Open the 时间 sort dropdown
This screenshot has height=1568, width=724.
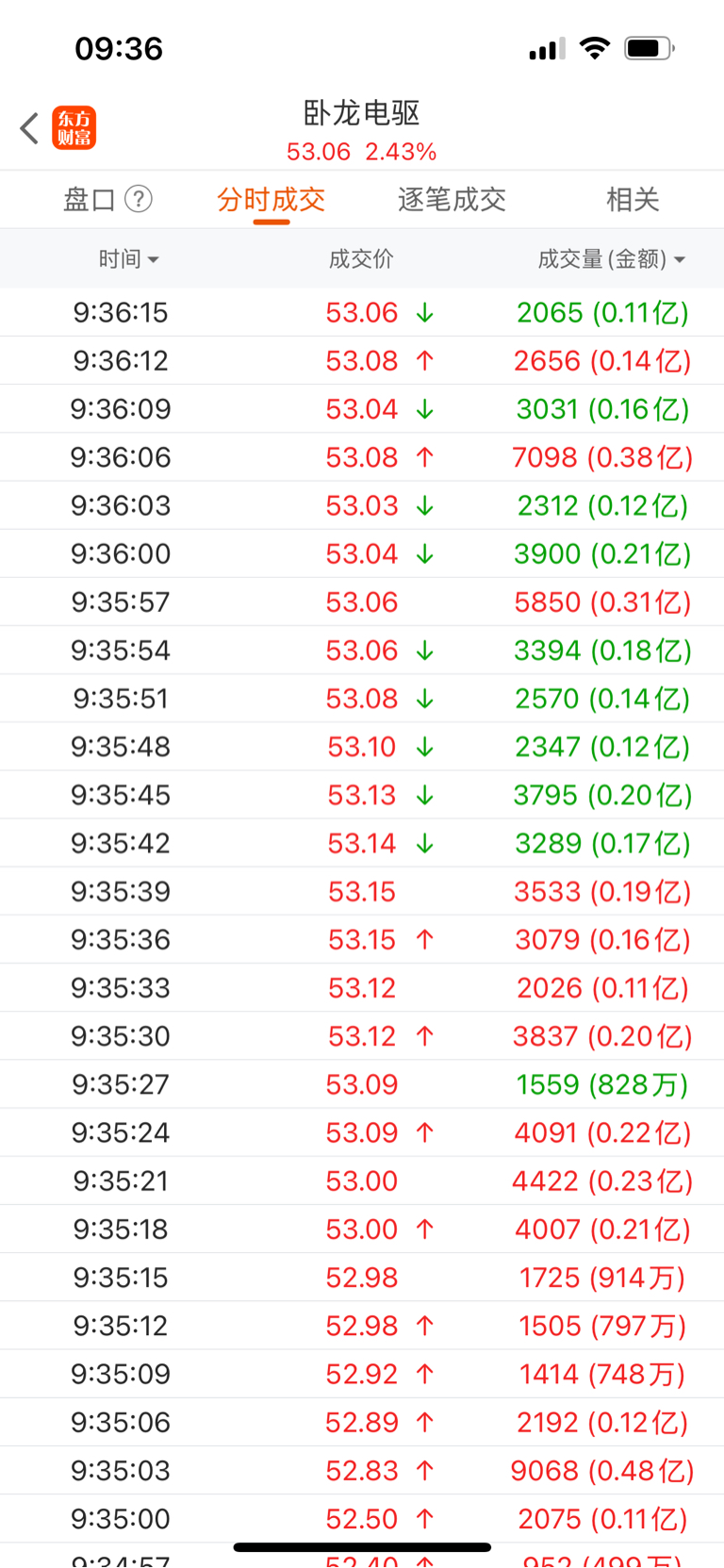[x=129, y=258]
